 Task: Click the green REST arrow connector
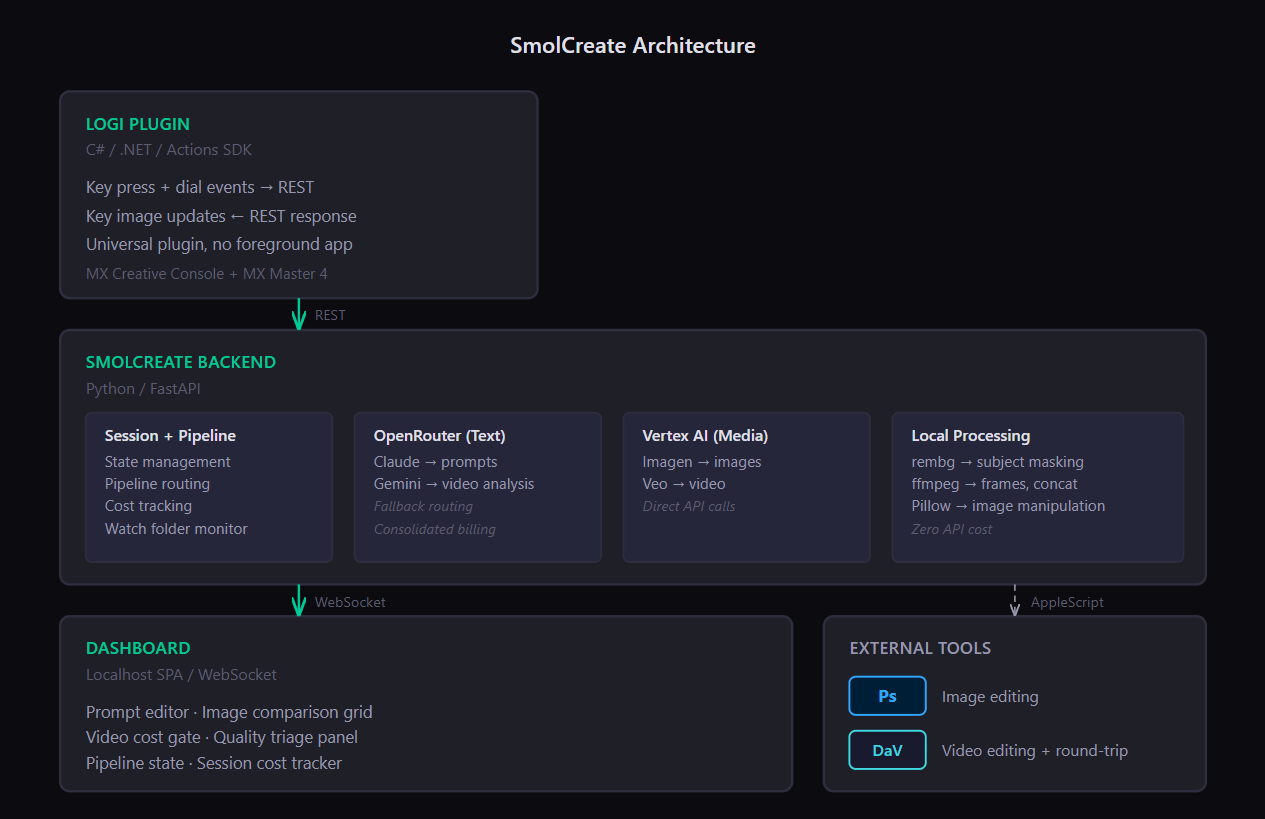tap(298, 314)
